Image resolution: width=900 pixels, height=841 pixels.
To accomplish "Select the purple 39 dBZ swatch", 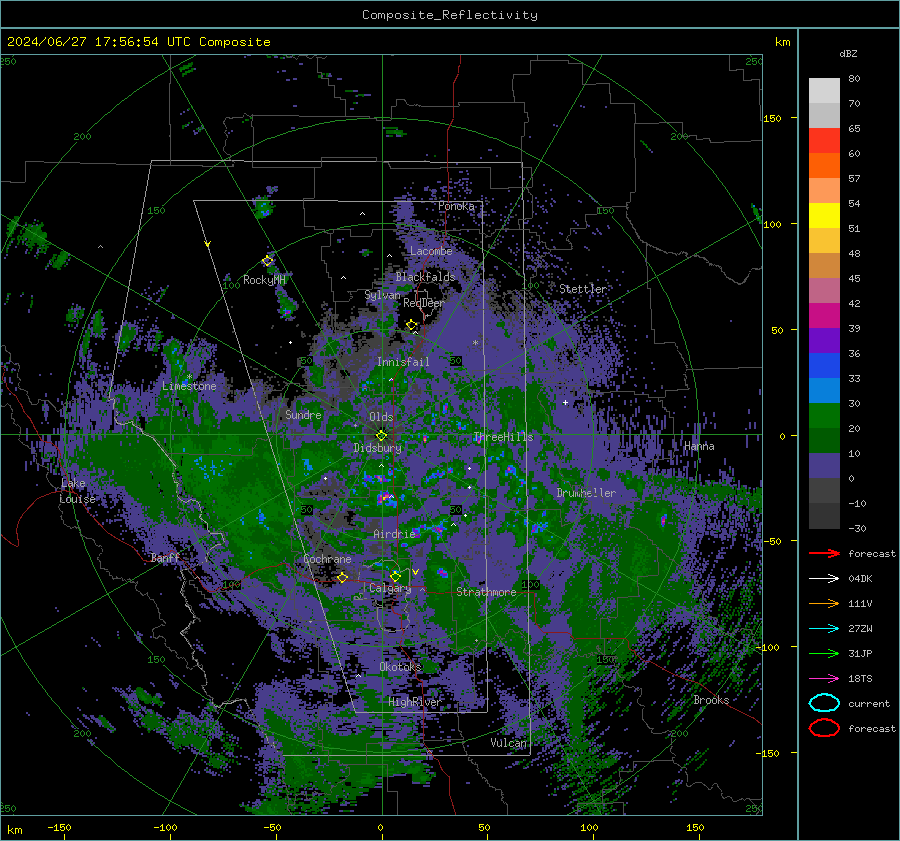I will tap(824, 340).
